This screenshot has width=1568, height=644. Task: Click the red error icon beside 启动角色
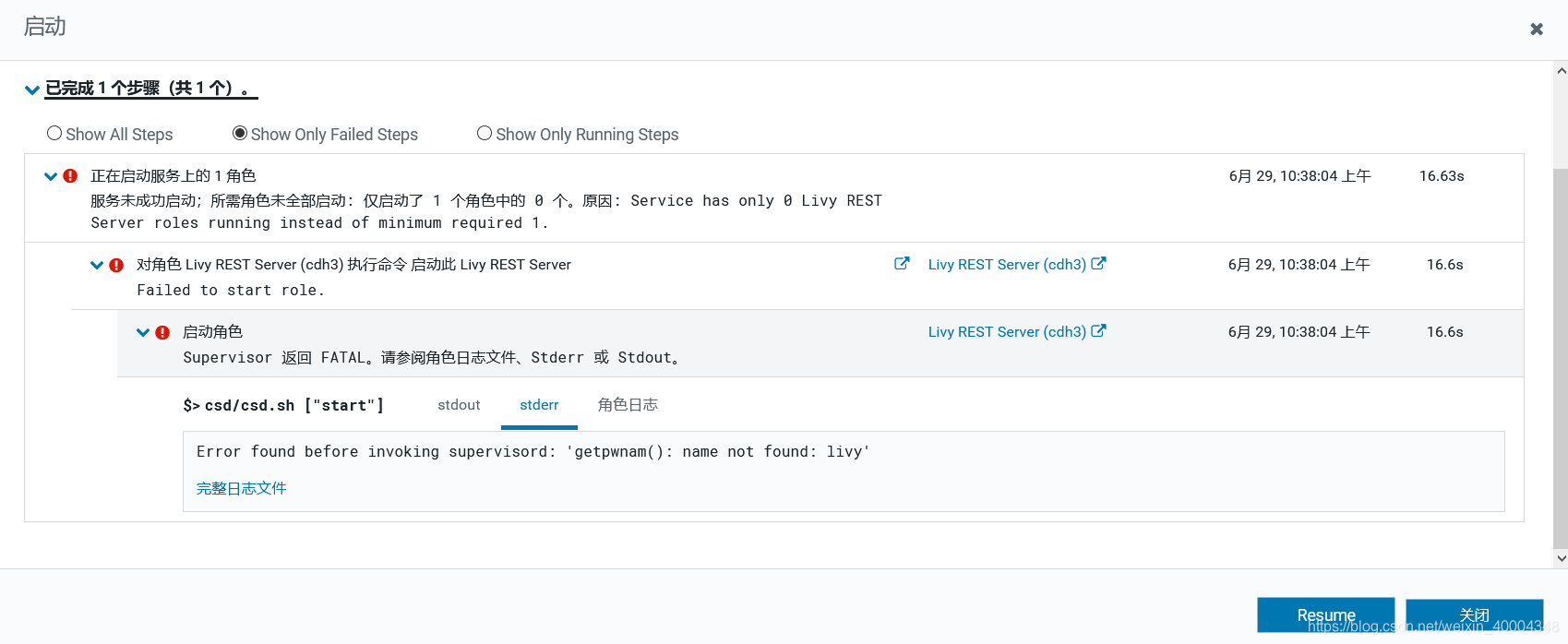(x=162, y=332)
